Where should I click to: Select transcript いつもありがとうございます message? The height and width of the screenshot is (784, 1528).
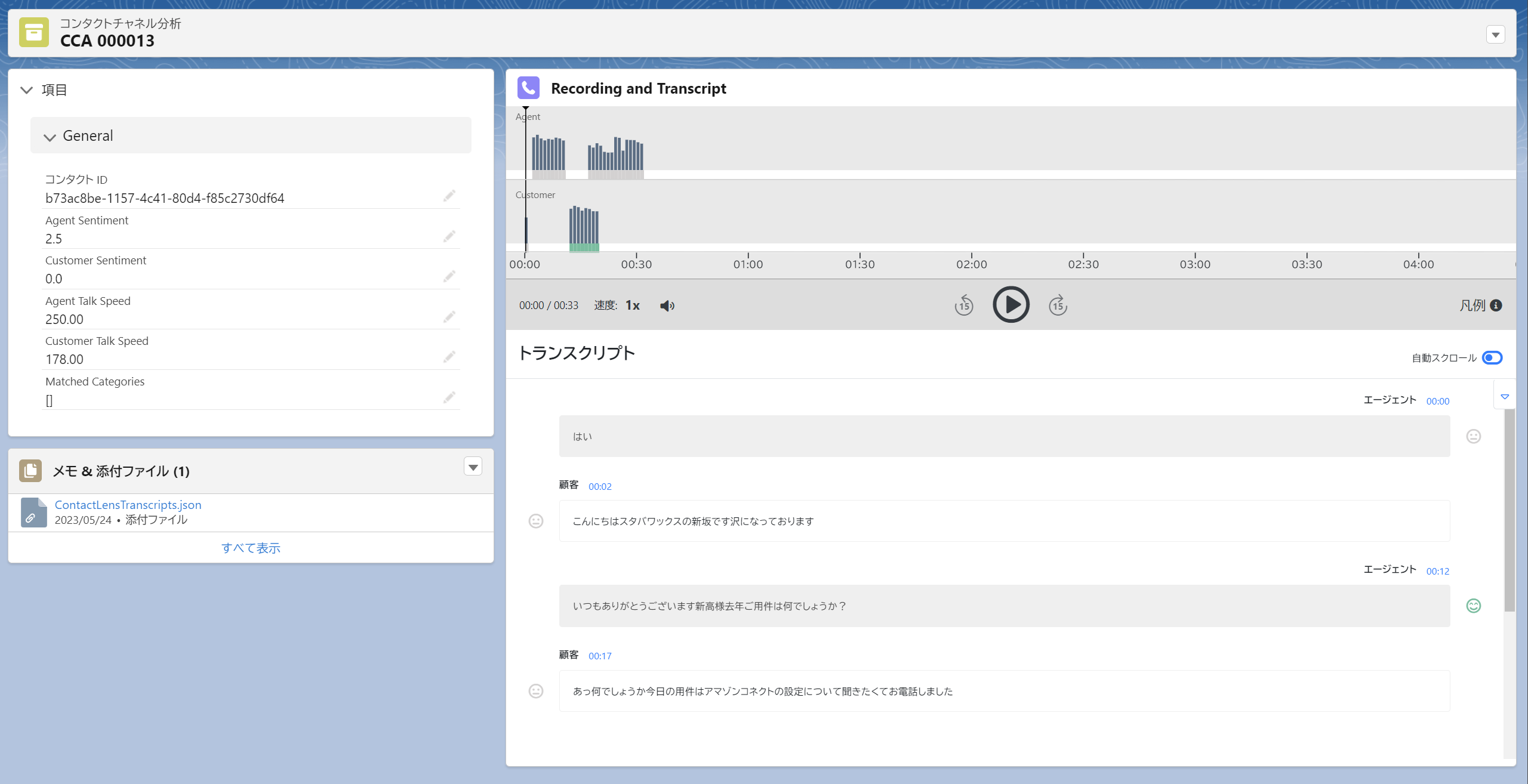click(1005, 606)
